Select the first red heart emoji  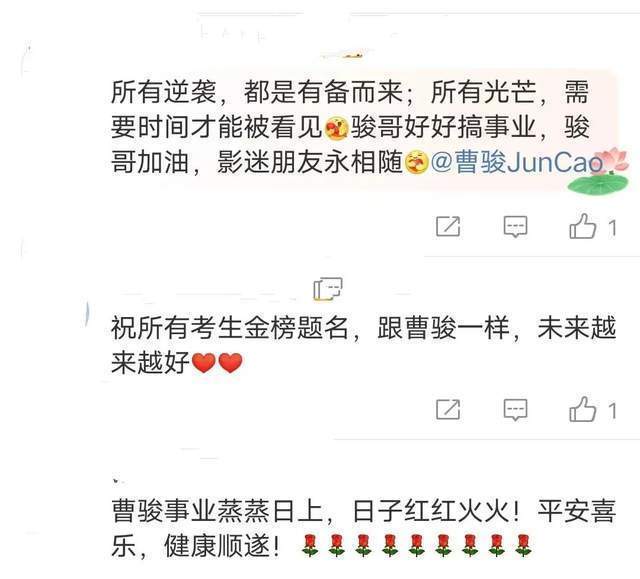click(204, 363)
